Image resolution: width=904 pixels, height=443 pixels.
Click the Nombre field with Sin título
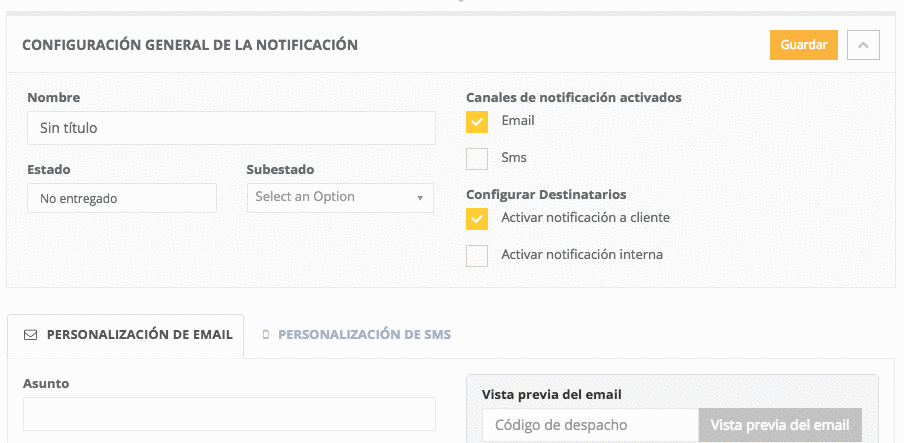[231, 128]
